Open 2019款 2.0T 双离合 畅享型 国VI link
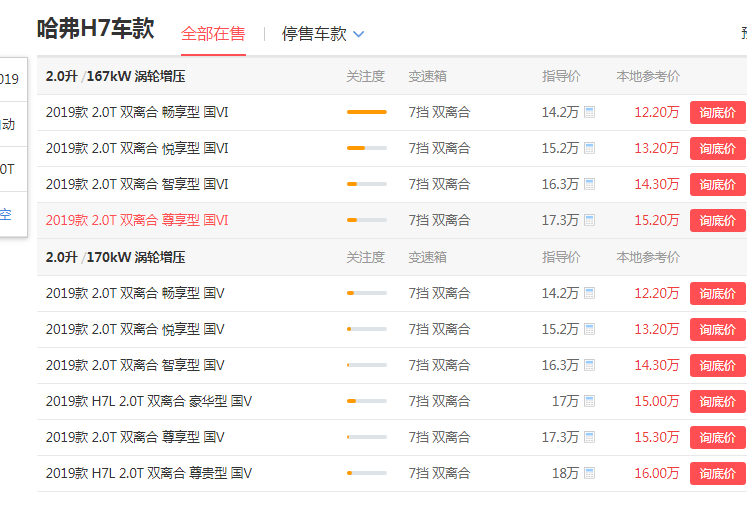 pos(137,112)
